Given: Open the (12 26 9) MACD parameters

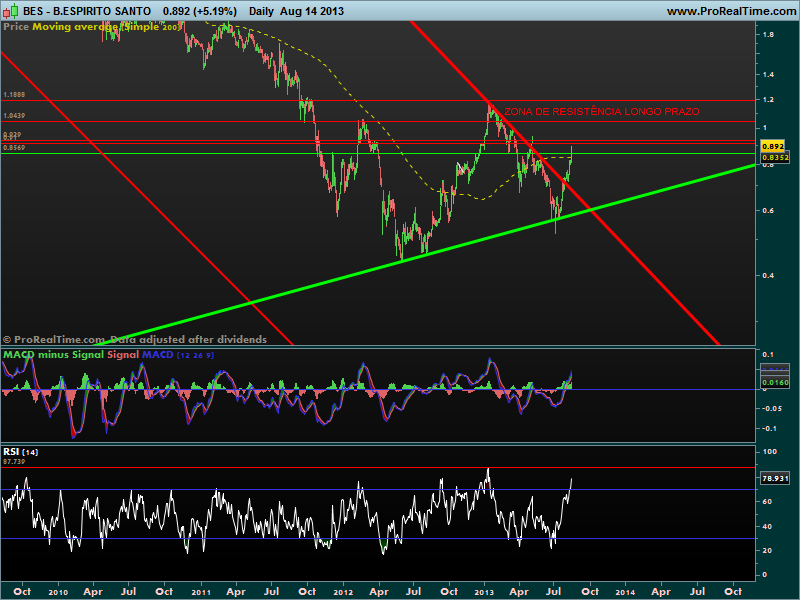Looking at the screenshot, I should 195,355.
